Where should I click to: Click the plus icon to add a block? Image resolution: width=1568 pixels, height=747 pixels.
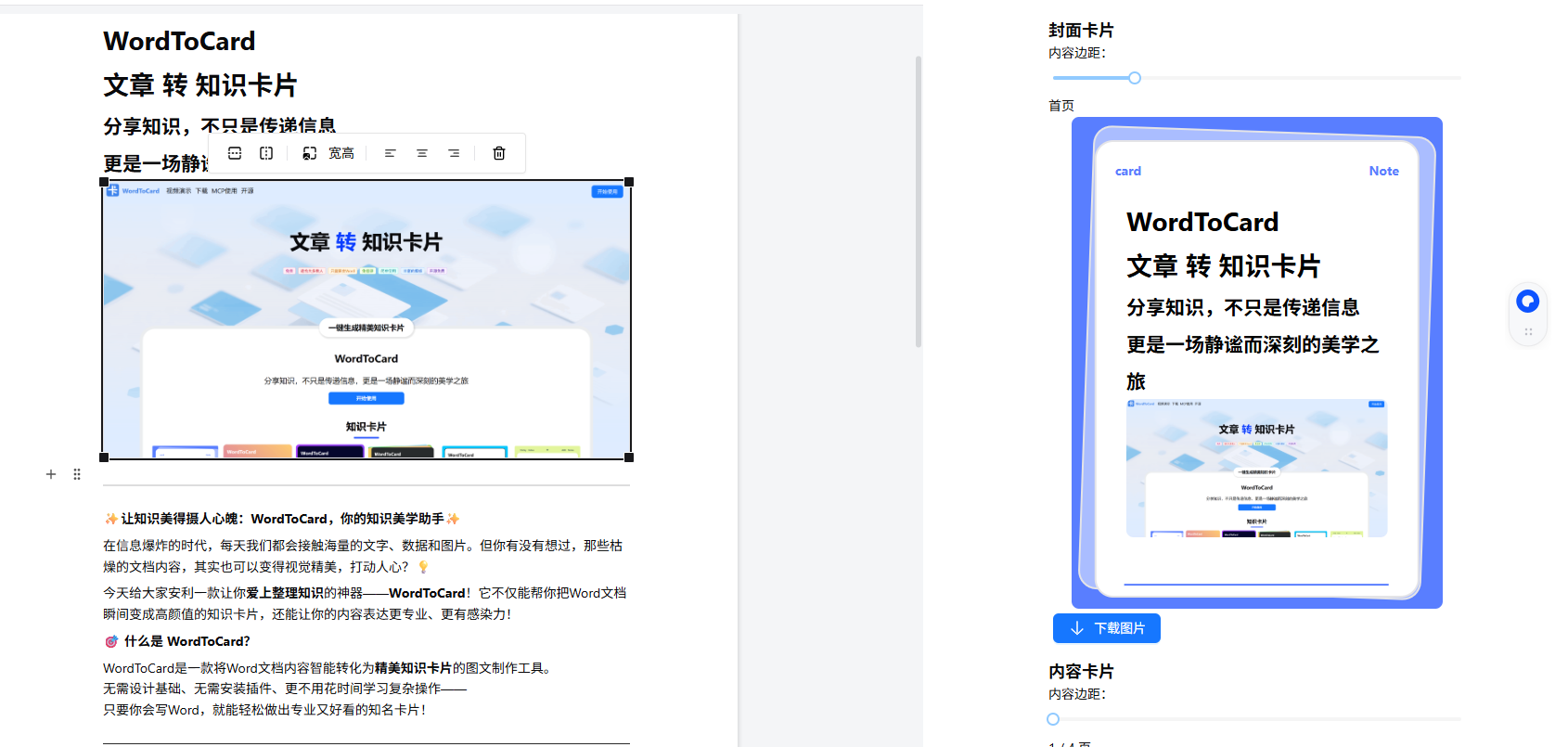[x=51, y=474]
